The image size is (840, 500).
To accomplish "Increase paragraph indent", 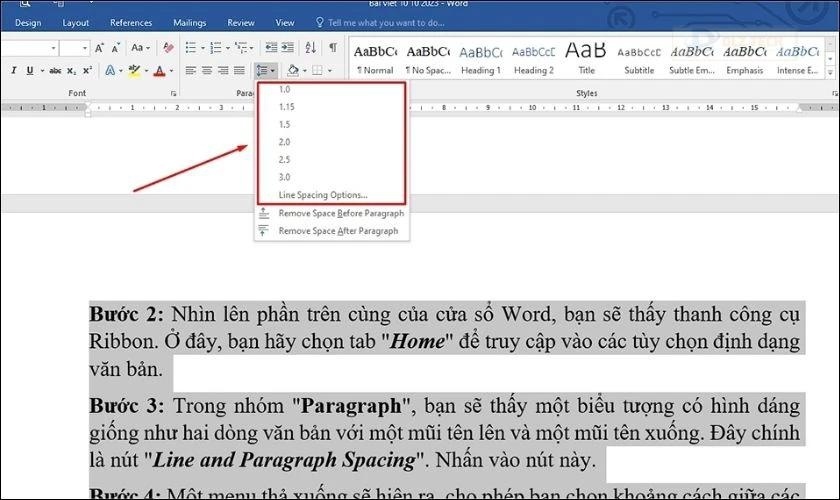I will pos(288,47).
